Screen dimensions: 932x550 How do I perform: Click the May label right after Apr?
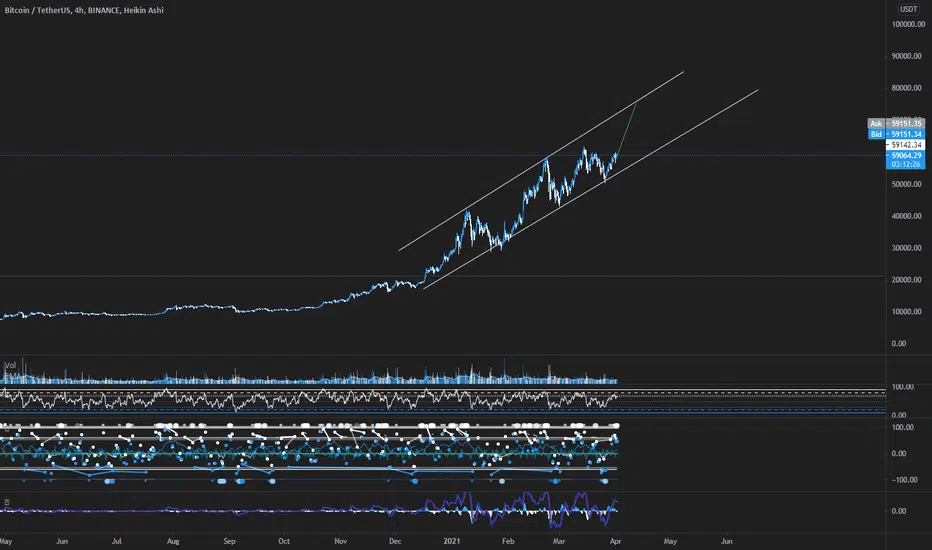tap(670, 542)
